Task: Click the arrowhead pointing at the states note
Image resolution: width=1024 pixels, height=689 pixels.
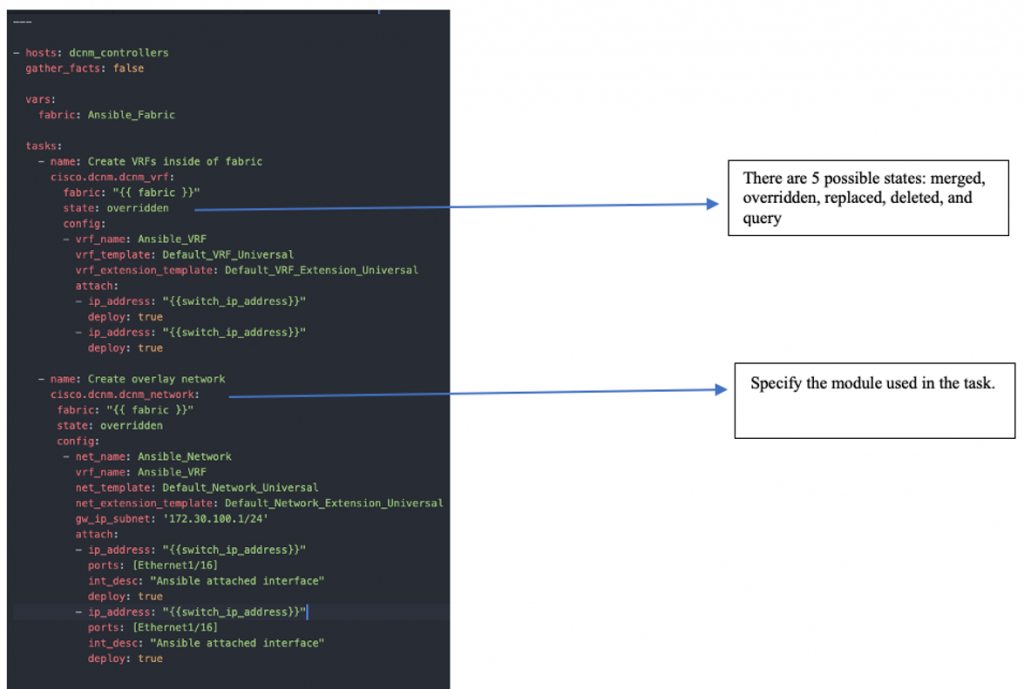Action: tap(712, 204)
